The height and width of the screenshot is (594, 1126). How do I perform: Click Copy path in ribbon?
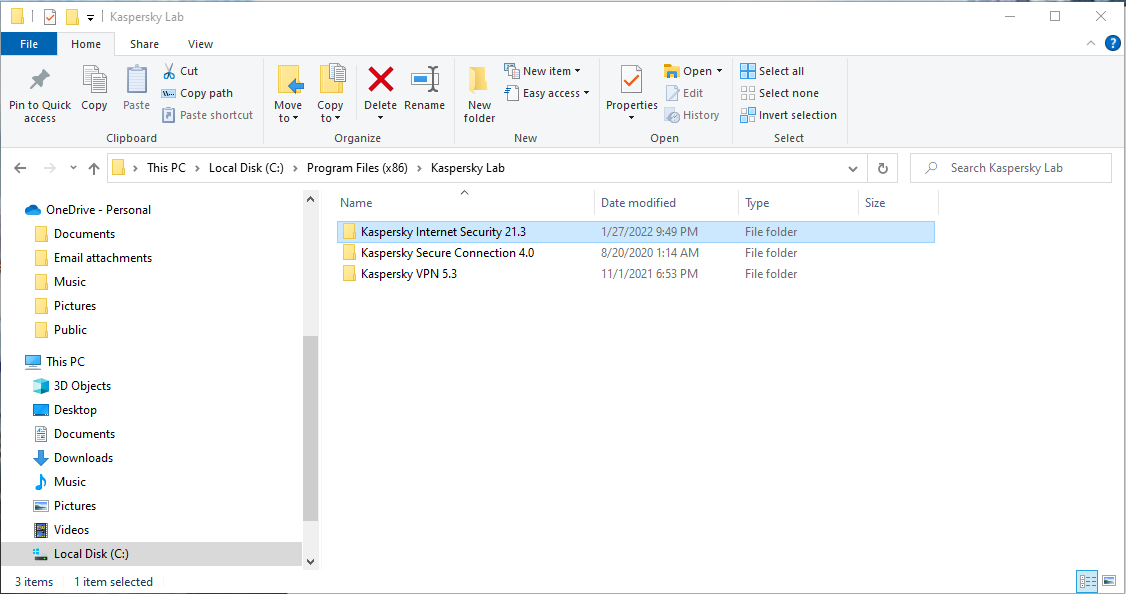point(197,93)
